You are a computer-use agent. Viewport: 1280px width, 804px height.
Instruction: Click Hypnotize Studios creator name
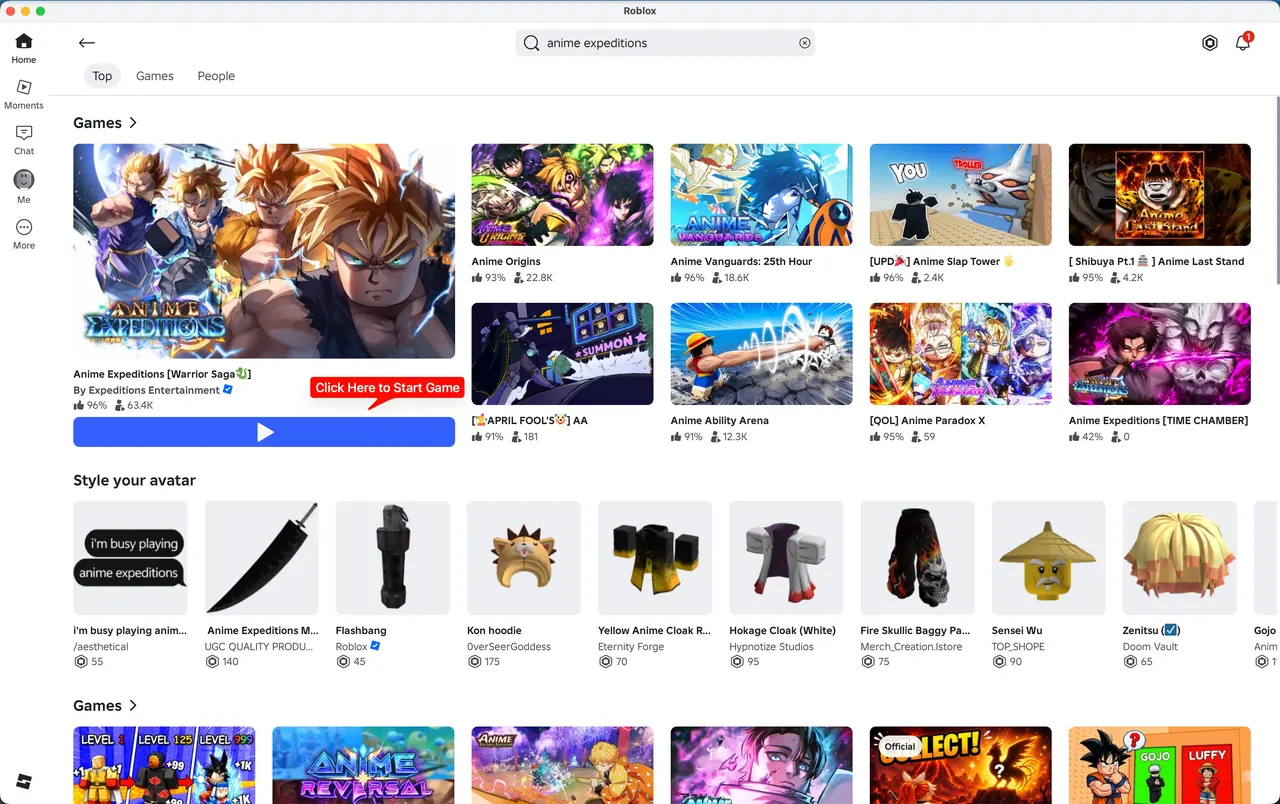click(771, 646)
